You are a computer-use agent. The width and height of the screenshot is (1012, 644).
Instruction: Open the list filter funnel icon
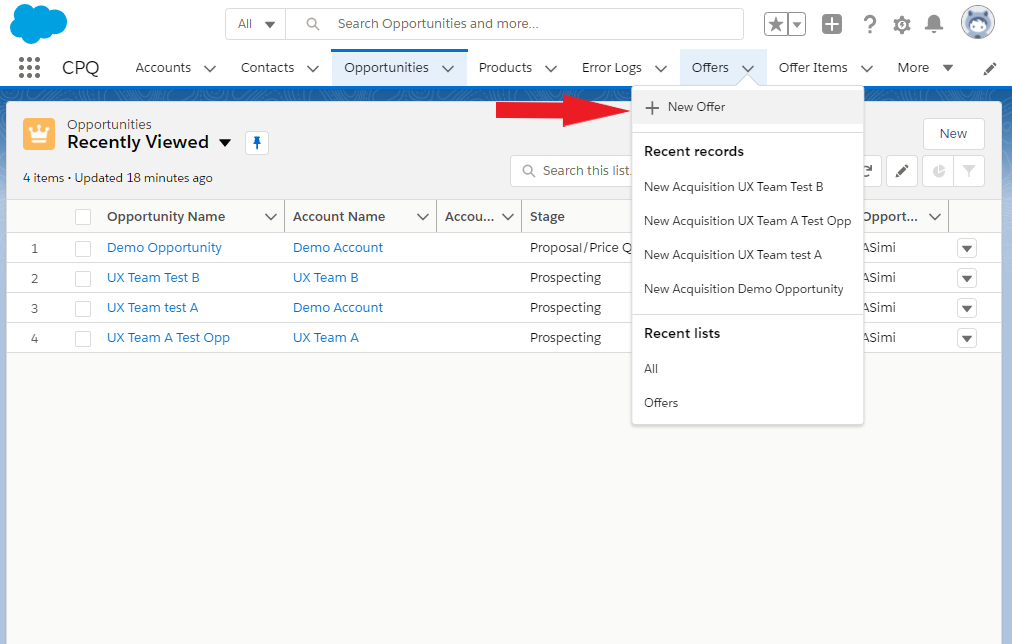[969, 171]
